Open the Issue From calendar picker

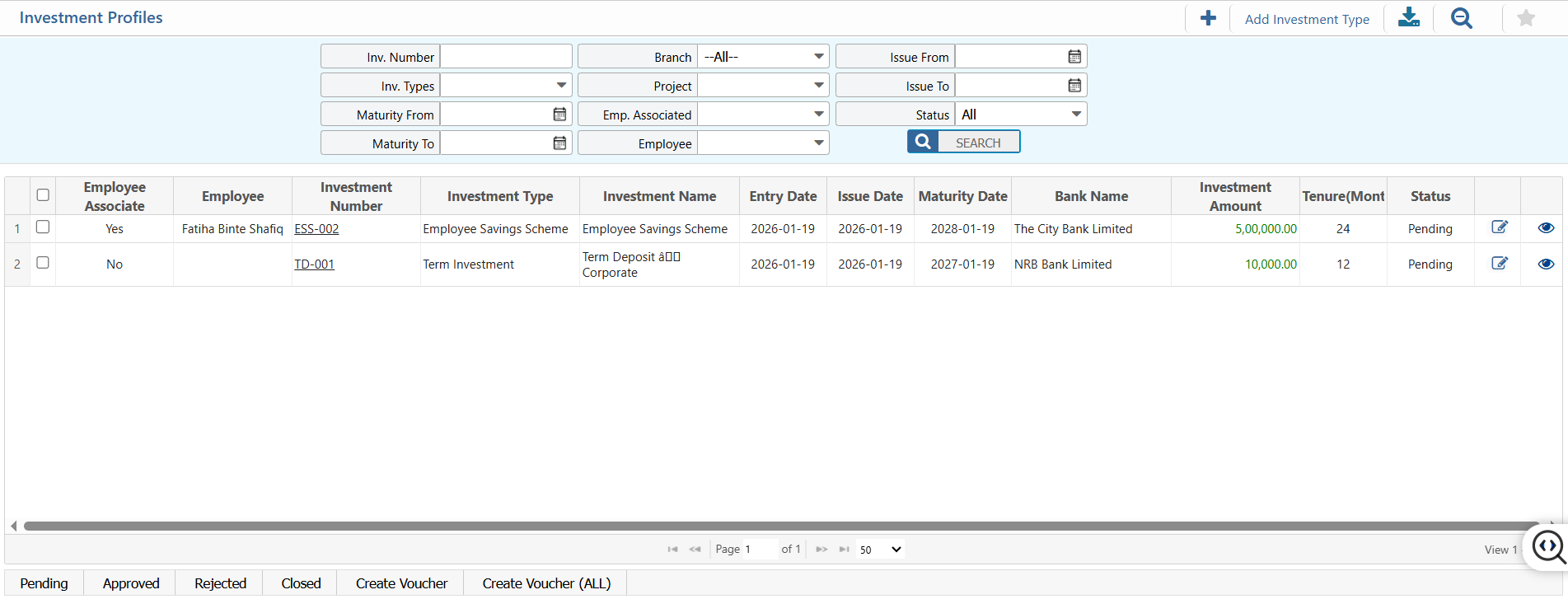1074,57
